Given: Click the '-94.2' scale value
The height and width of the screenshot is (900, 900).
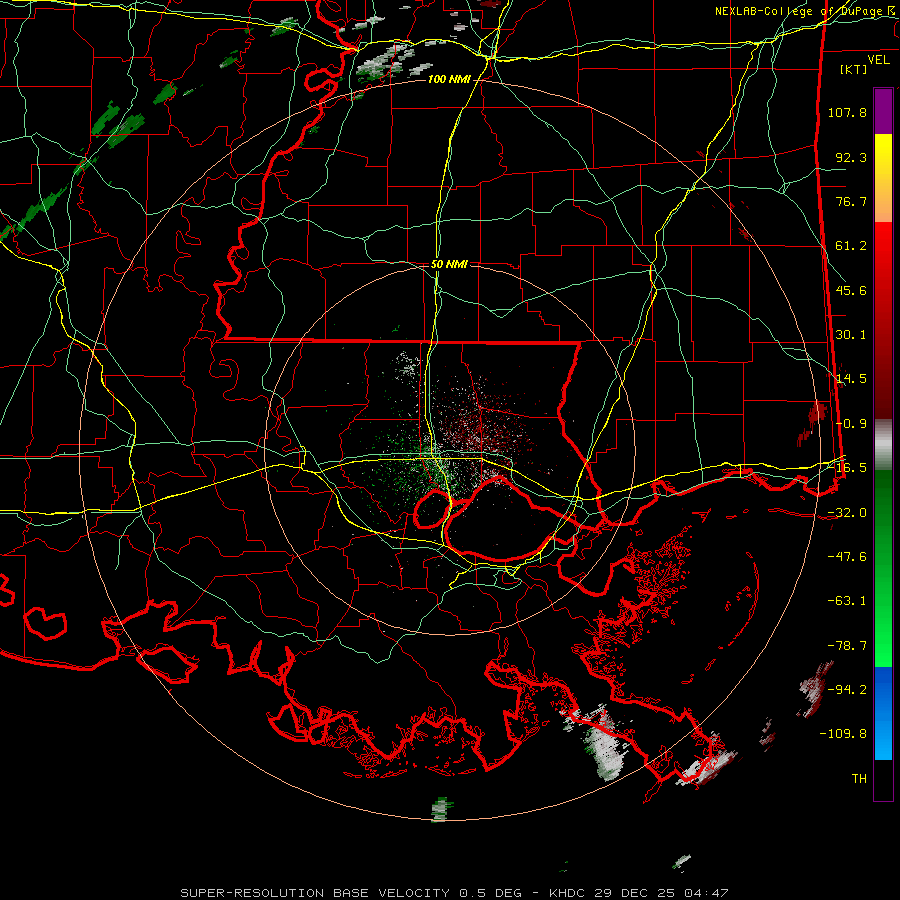Looking at the screenshot, I should point(847,690).
